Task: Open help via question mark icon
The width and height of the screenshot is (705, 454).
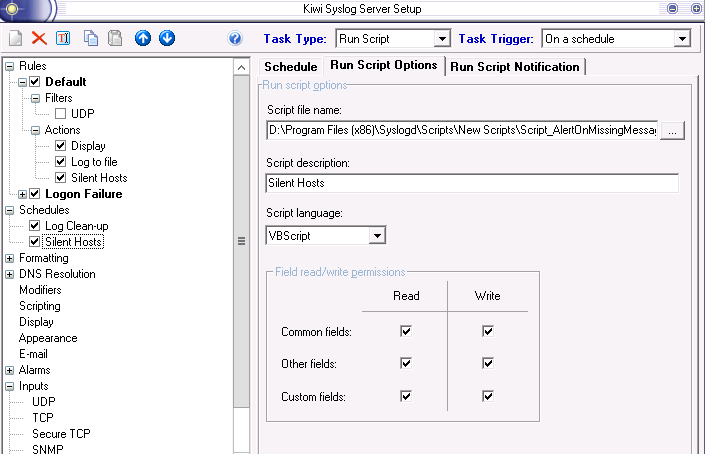Action: click(235, 38)
